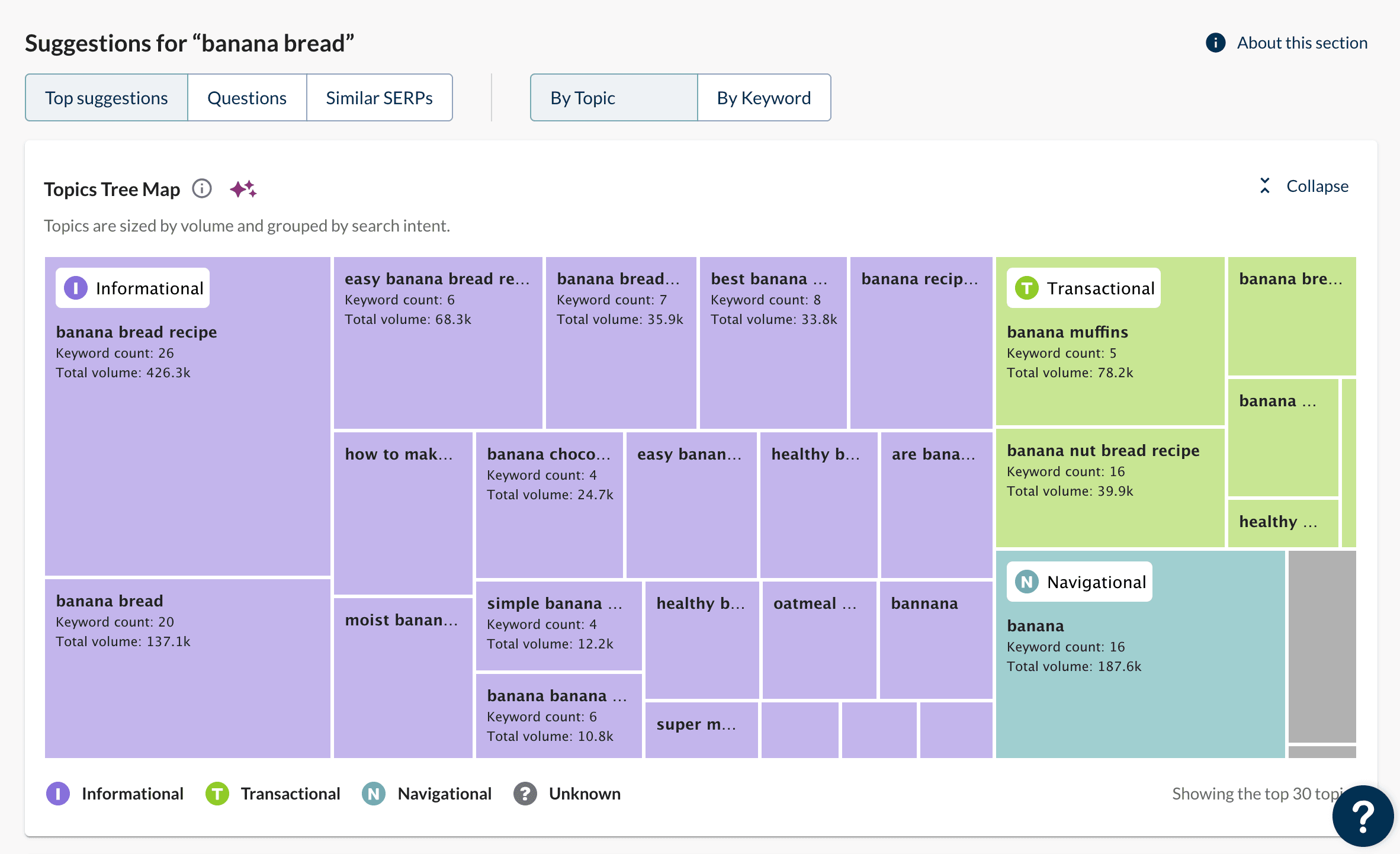Viewport: 1400px width, 854px height.
Task: Click the Topics Tree Map info icon
Action: click(202, 189)
